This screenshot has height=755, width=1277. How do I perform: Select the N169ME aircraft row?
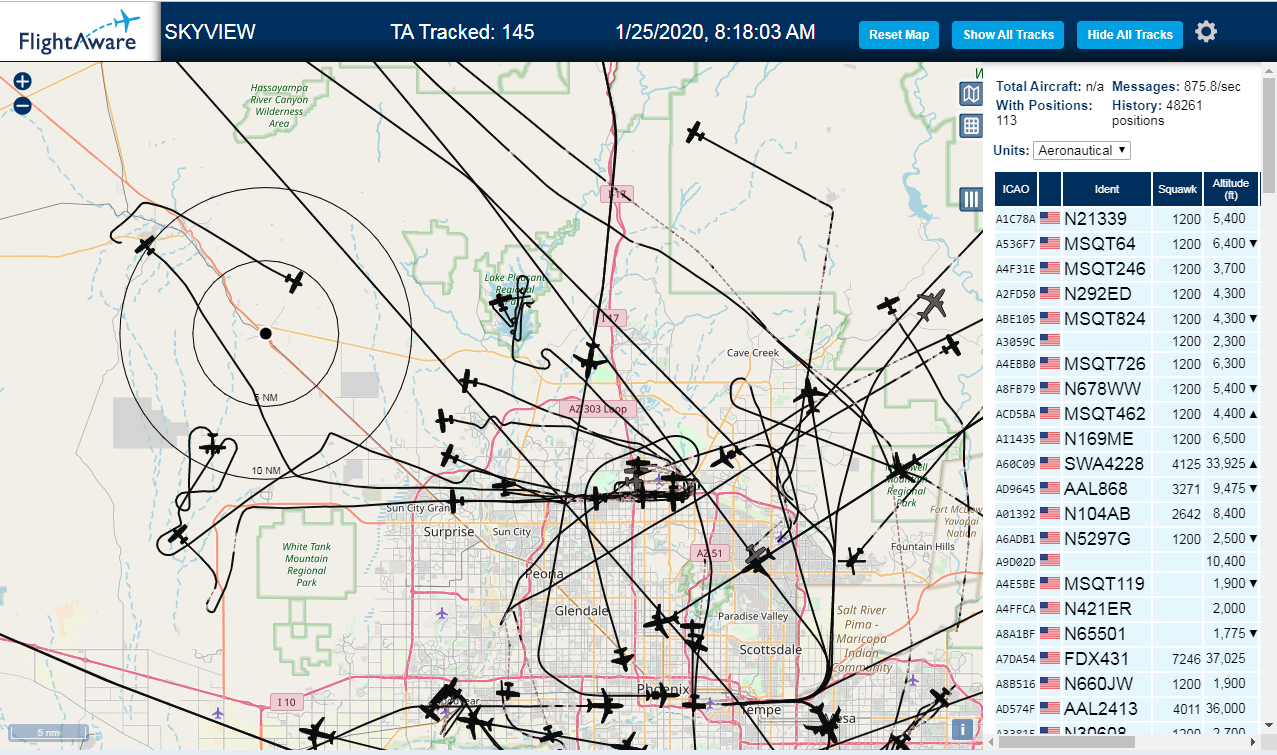pyautogui.click(x=1127, y=438)
